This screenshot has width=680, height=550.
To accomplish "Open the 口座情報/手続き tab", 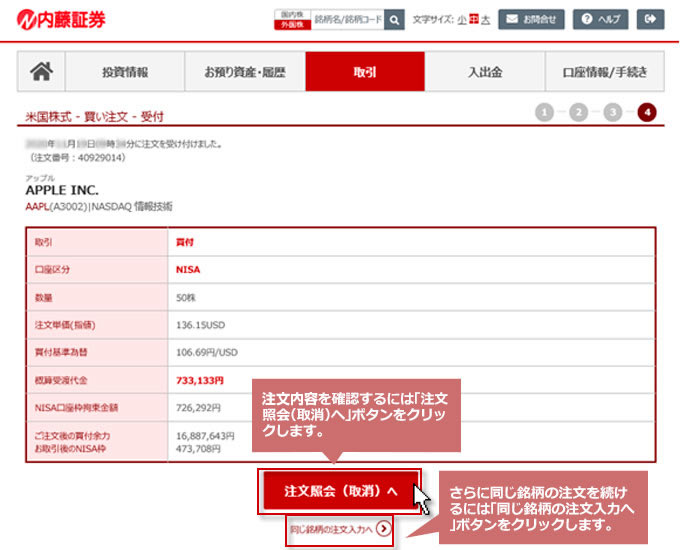I will tap(605, 72).
